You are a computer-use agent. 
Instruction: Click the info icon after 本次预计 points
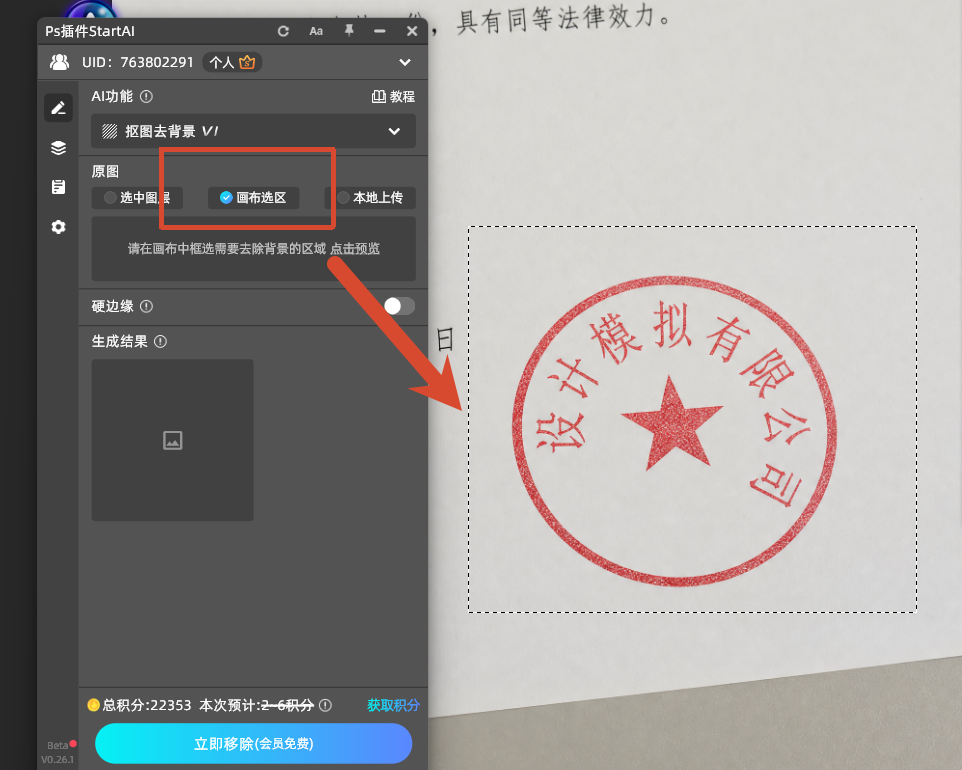tap(326, 706)
